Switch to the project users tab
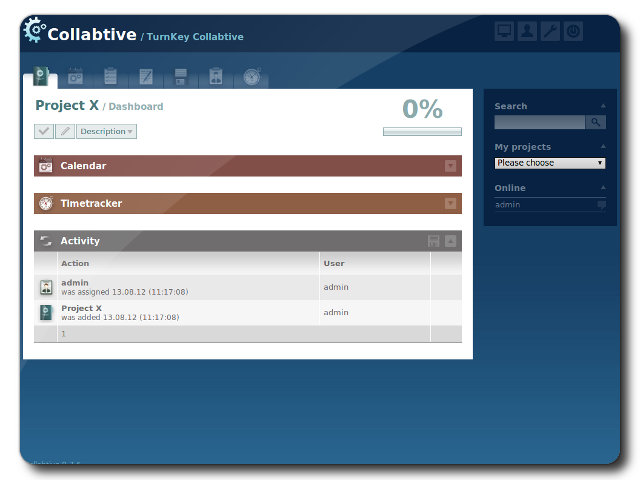 tap(216, 76)
